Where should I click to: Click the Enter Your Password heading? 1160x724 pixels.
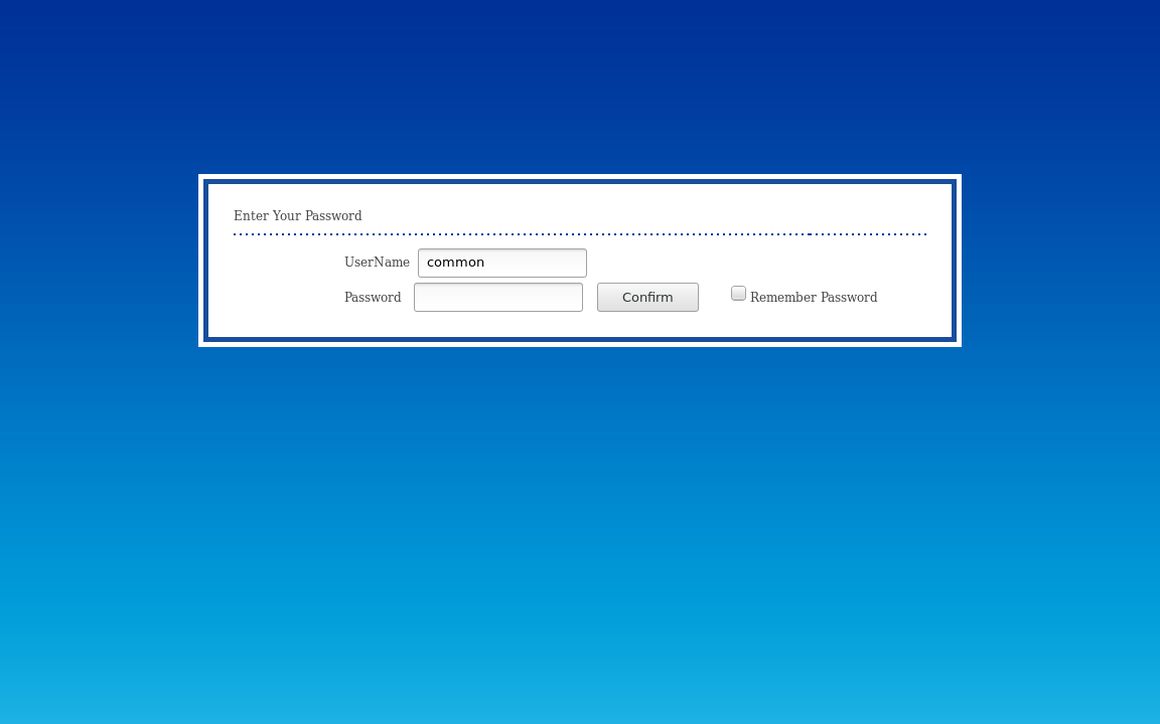(x=297, y=216)
